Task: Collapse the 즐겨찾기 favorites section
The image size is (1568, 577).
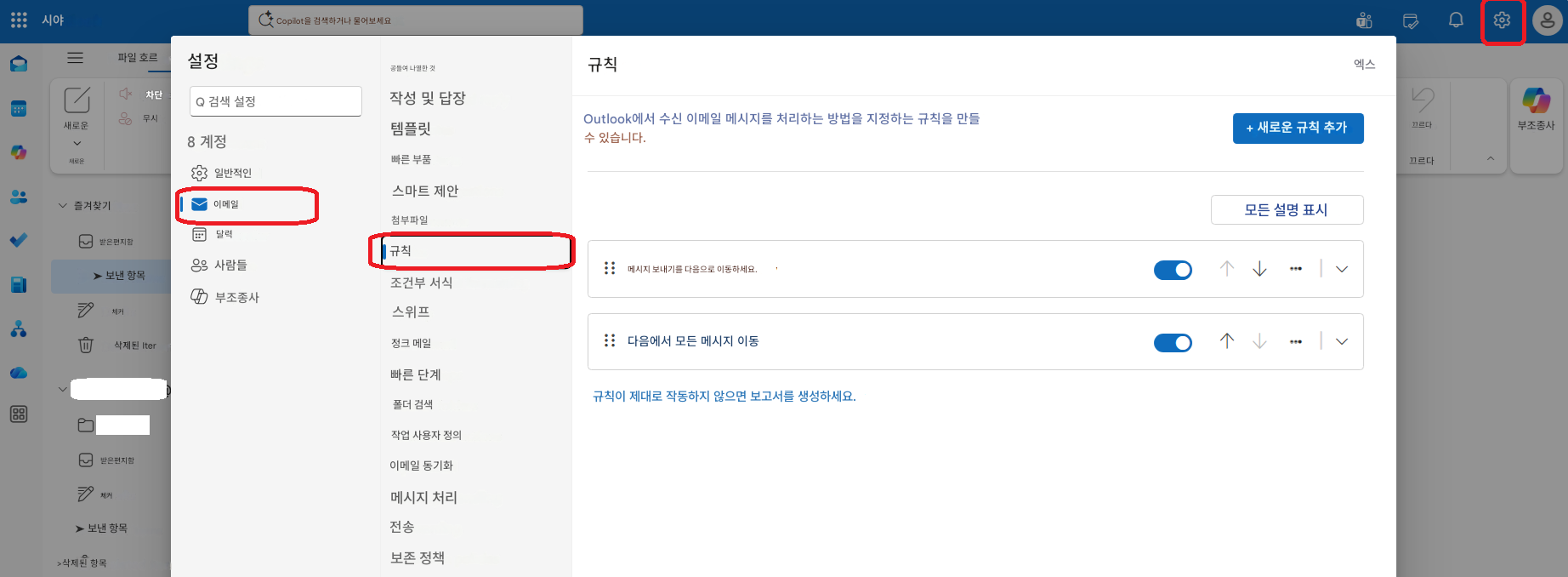Action: point(62,205)
